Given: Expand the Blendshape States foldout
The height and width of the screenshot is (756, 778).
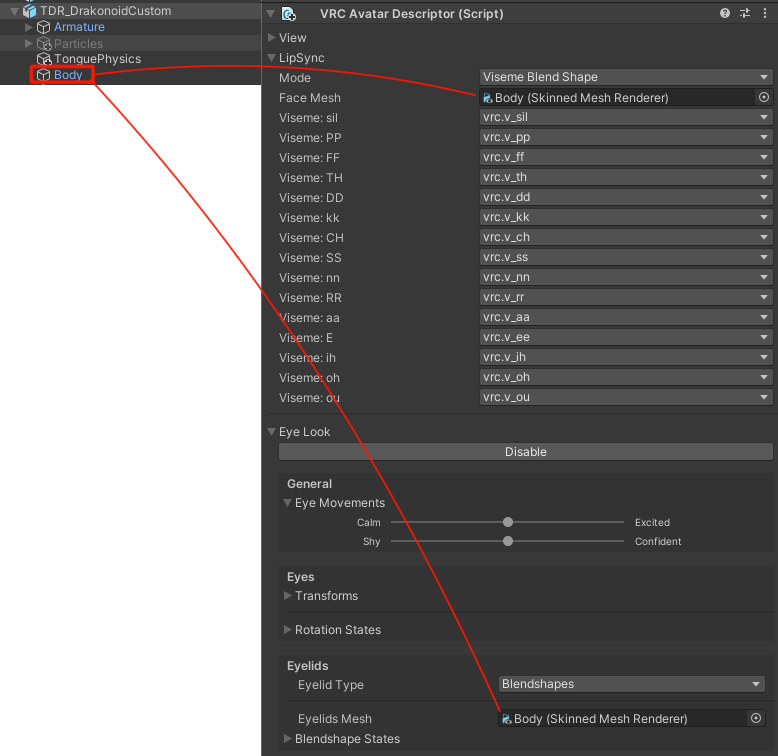Looking at the screenshot, I should pos(287,738).
